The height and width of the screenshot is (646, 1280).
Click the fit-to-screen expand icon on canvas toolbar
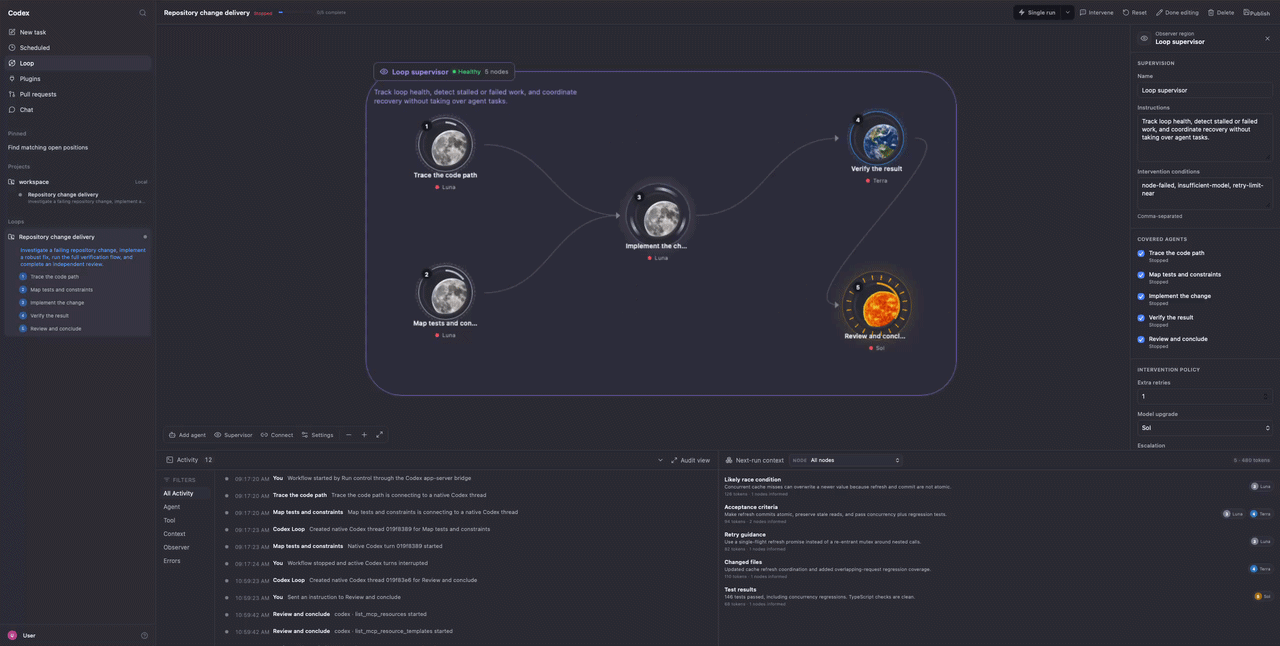point(379,435)
